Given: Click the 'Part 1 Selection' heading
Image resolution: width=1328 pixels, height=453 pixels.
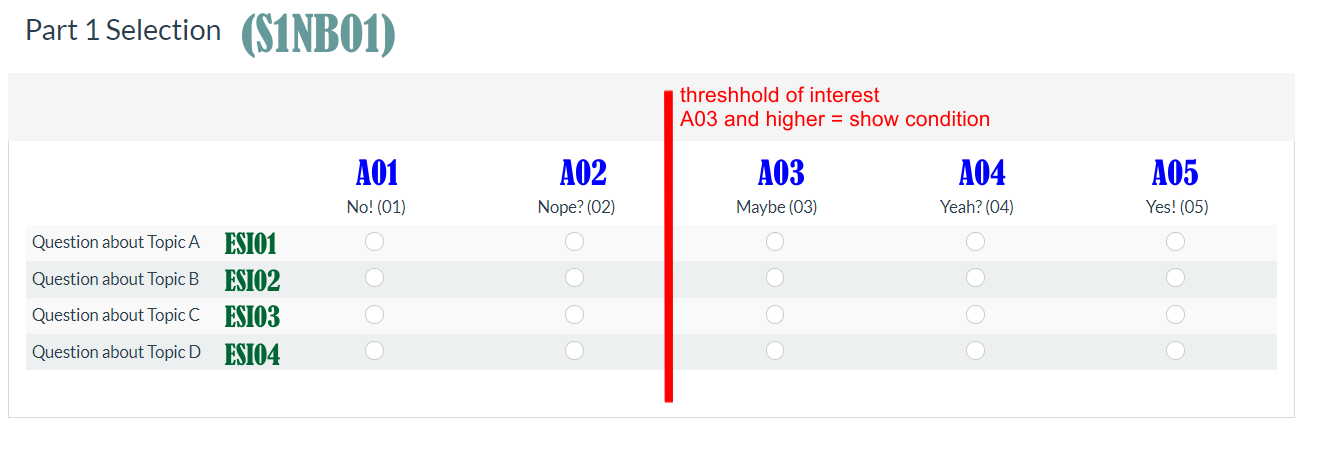Looking at the screenshot, I should [x=123, y=31].
